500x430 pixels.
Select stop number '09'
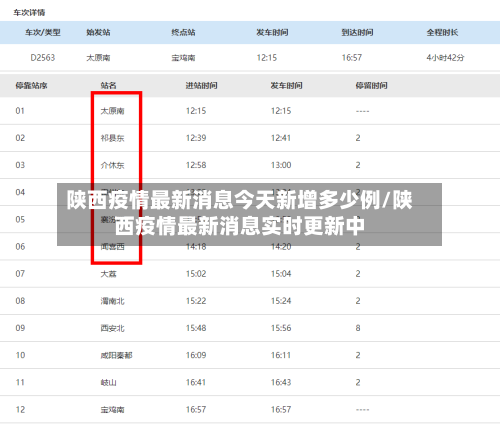(x=20, y=328)
